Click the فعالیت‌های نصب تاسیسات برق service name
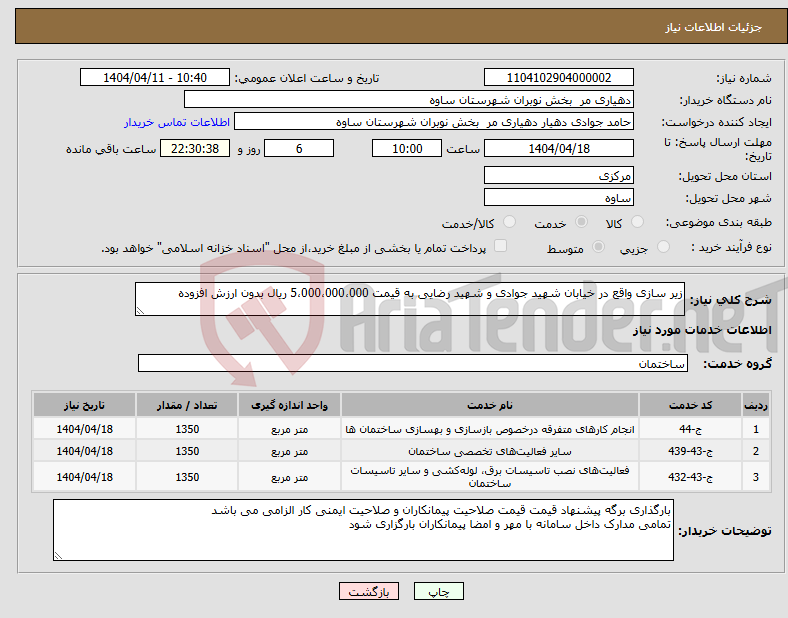The width and height of the screenshot is (788, 618). (x=490, y=476)
